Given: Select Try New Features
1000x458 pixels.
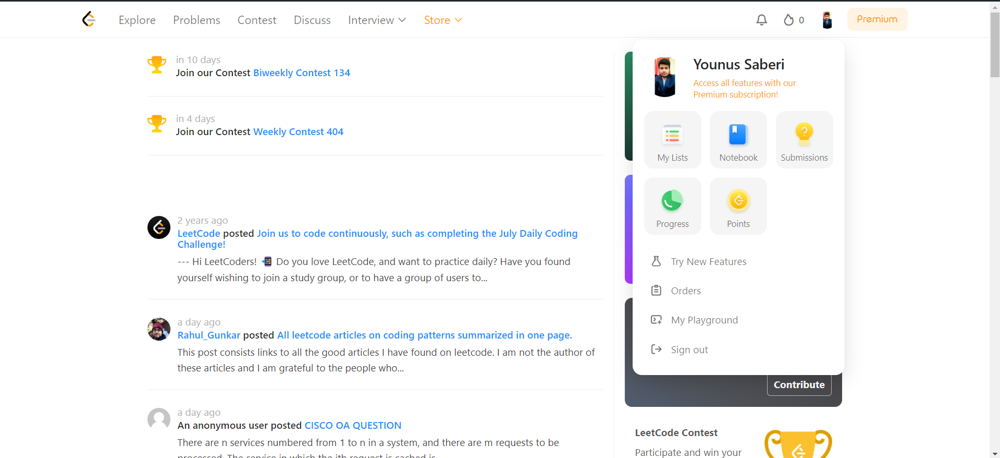Looking at the screenshot, I should [x=708, y=262].
